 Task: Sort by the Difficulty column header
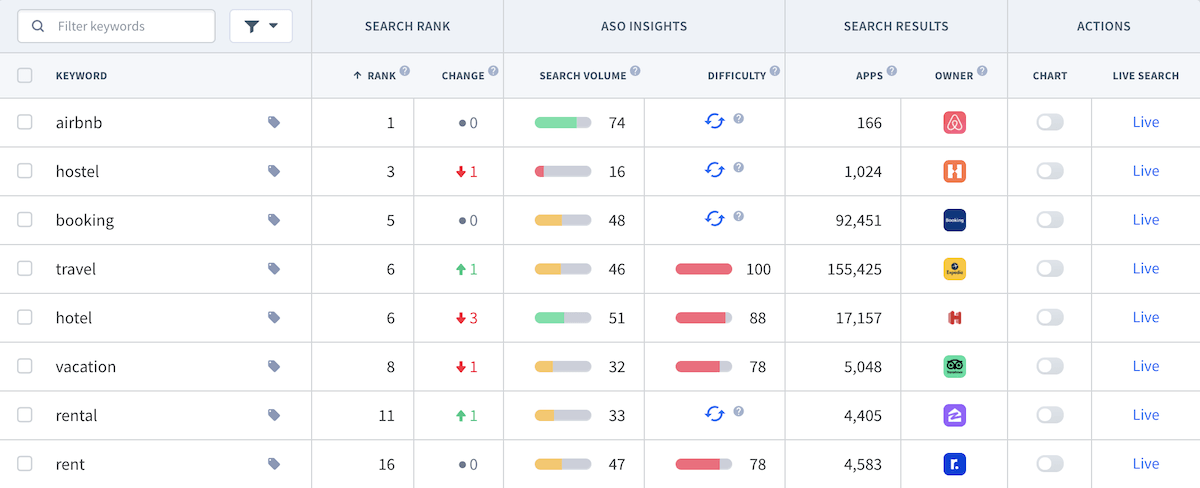pyautogui.click(x=737, y=76)
